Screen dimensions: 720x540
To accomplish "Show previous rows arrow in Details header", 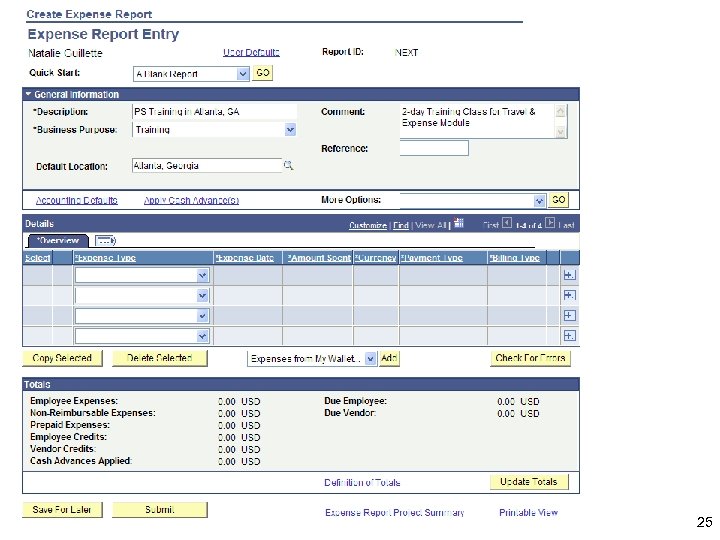I will (506, 223).
